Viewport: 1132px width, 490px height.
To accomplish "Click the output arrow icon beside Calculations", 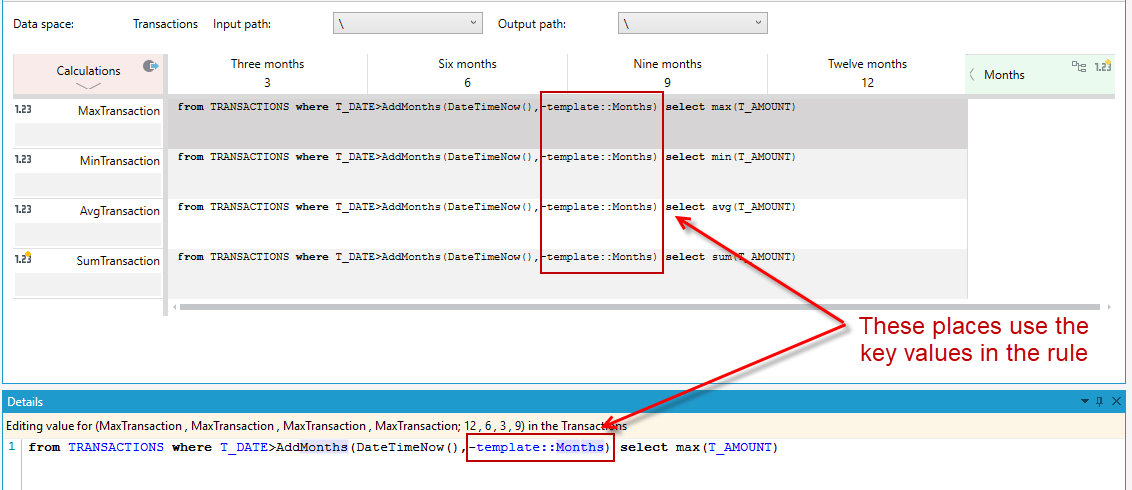I will pos(150,66).
